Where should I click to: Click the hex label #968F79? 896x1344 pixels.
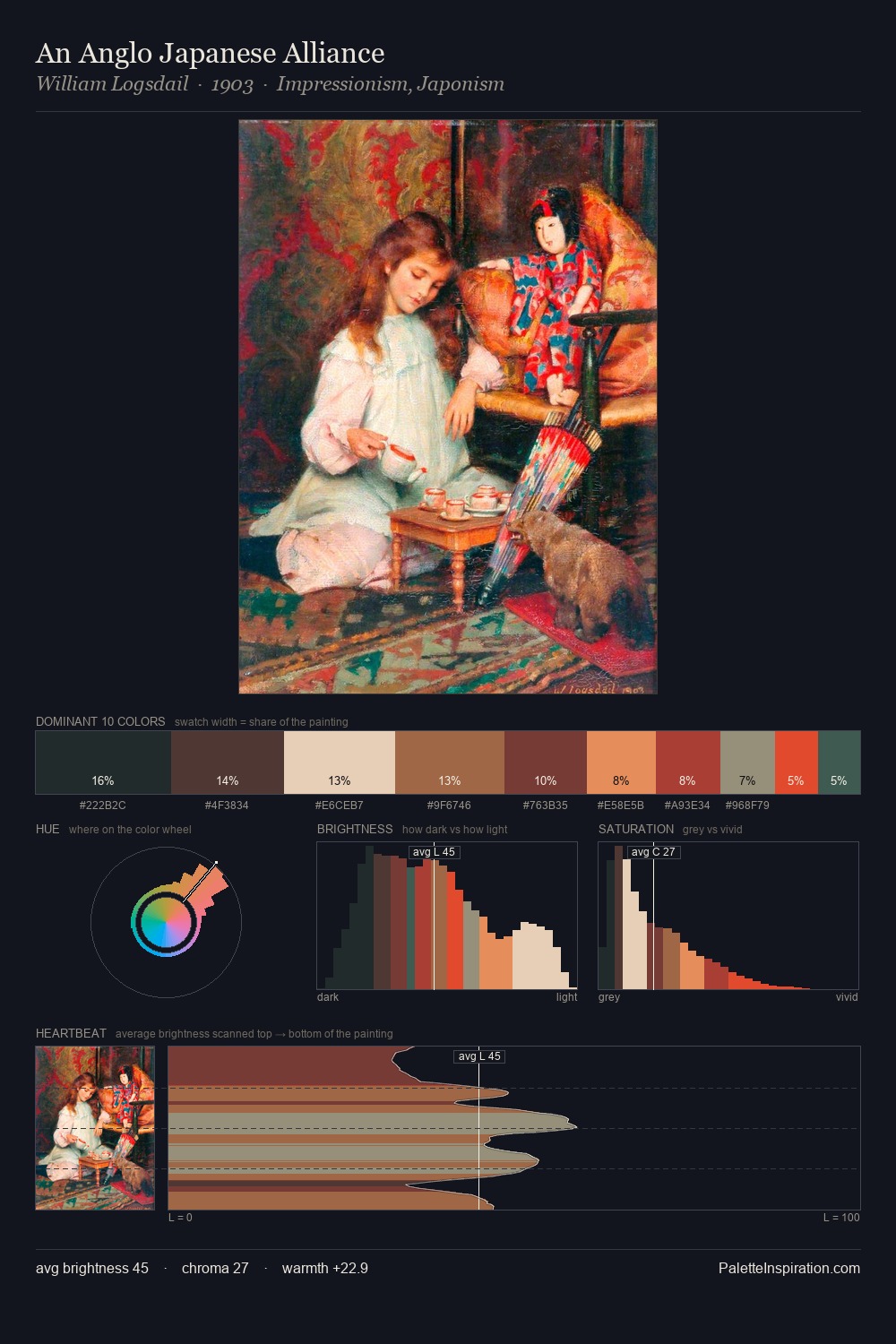[x=747, y=805]
